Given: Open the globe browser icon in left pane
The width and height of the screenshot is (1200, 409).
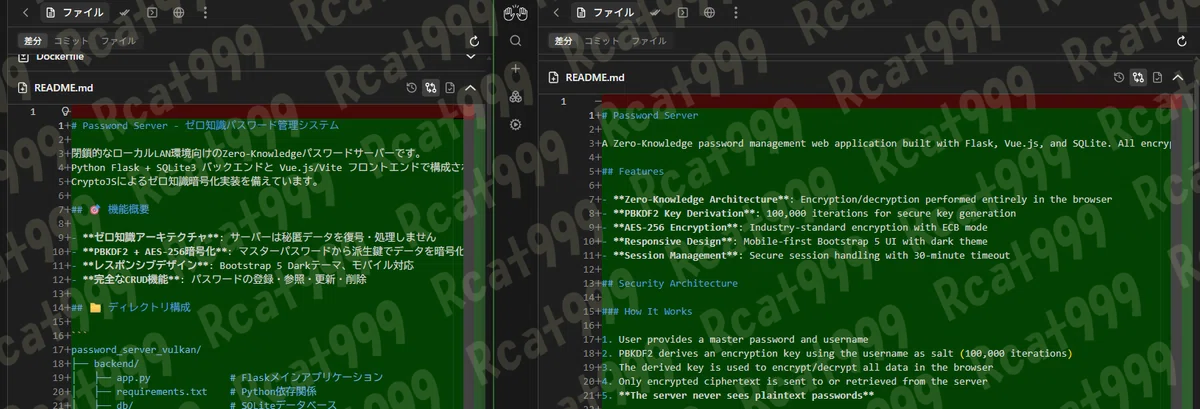Looking at the screenshot, I should (x=177, y=13).
